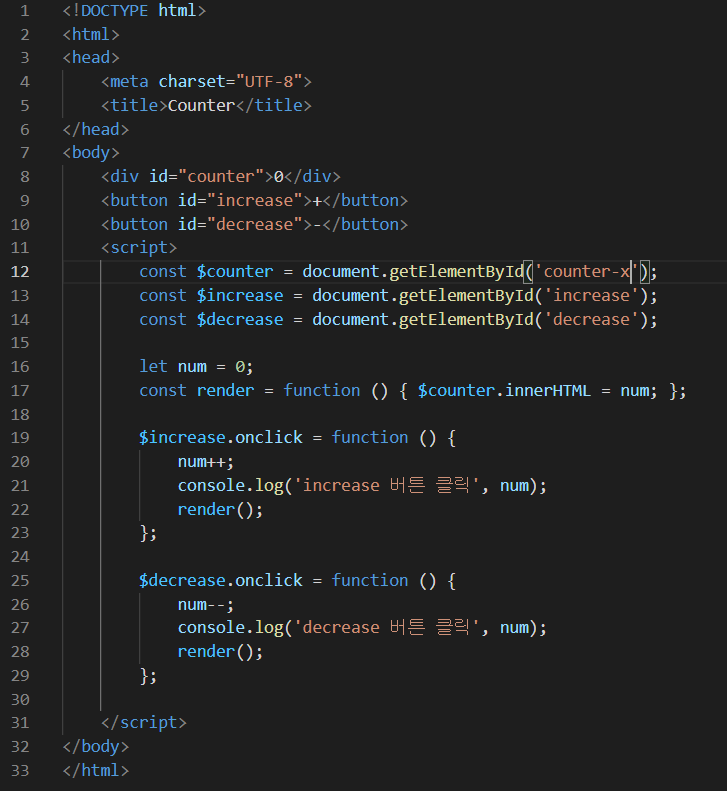727x791 pixels.
Task: Click the num++; statement
Action: click(206, 462)
